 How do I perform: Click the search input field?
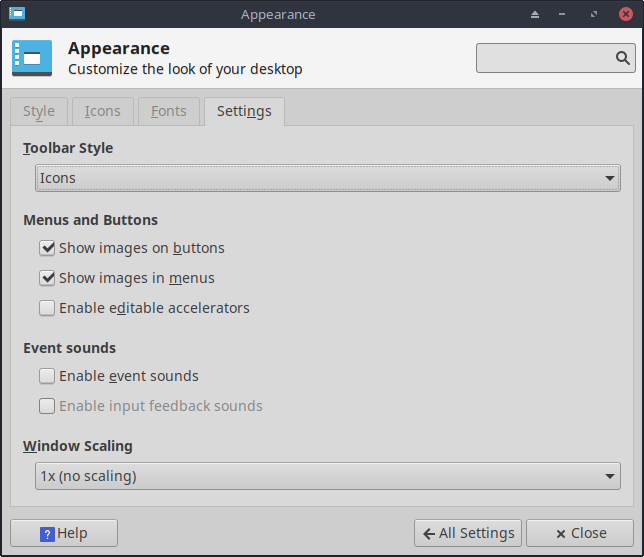coord(545,59)
